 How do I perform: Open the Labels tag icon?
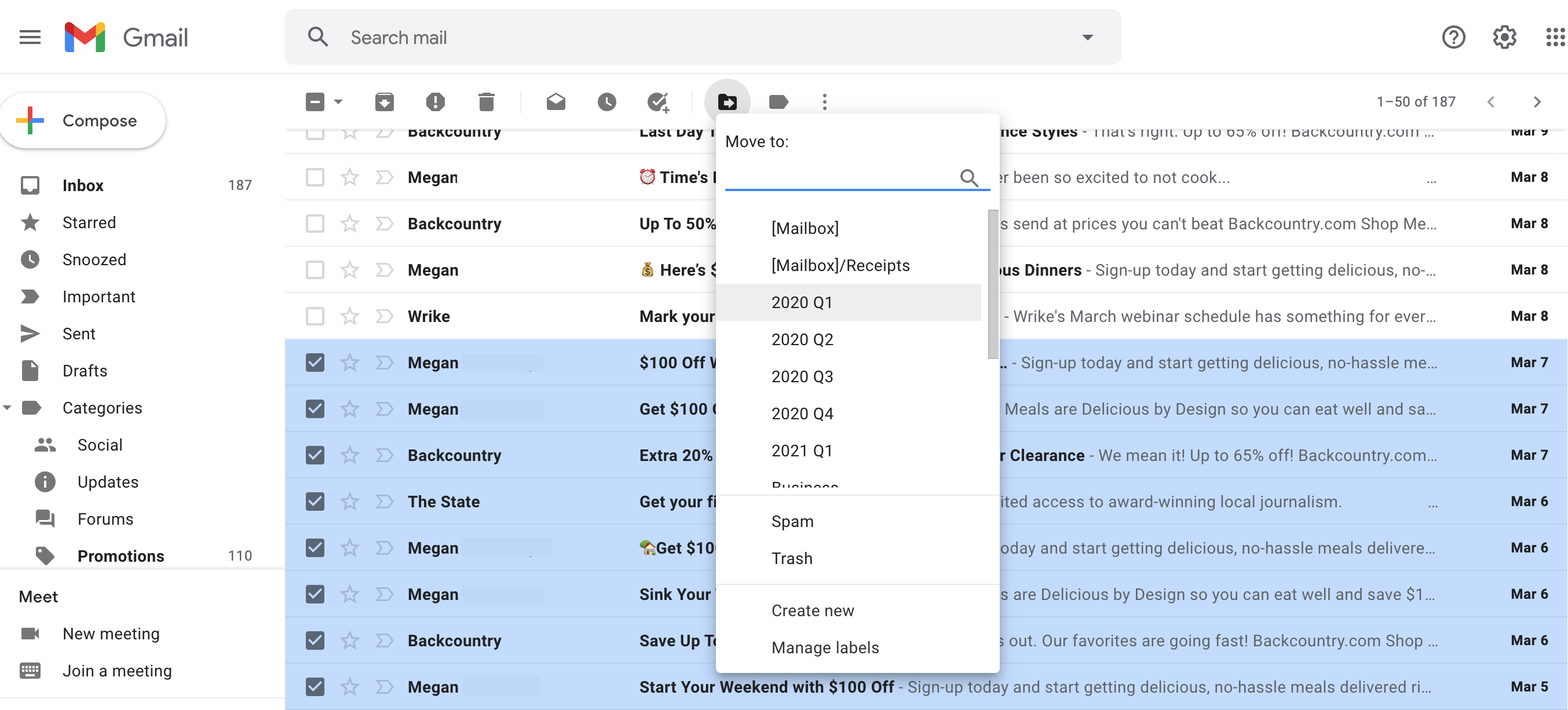click(778, 101)
